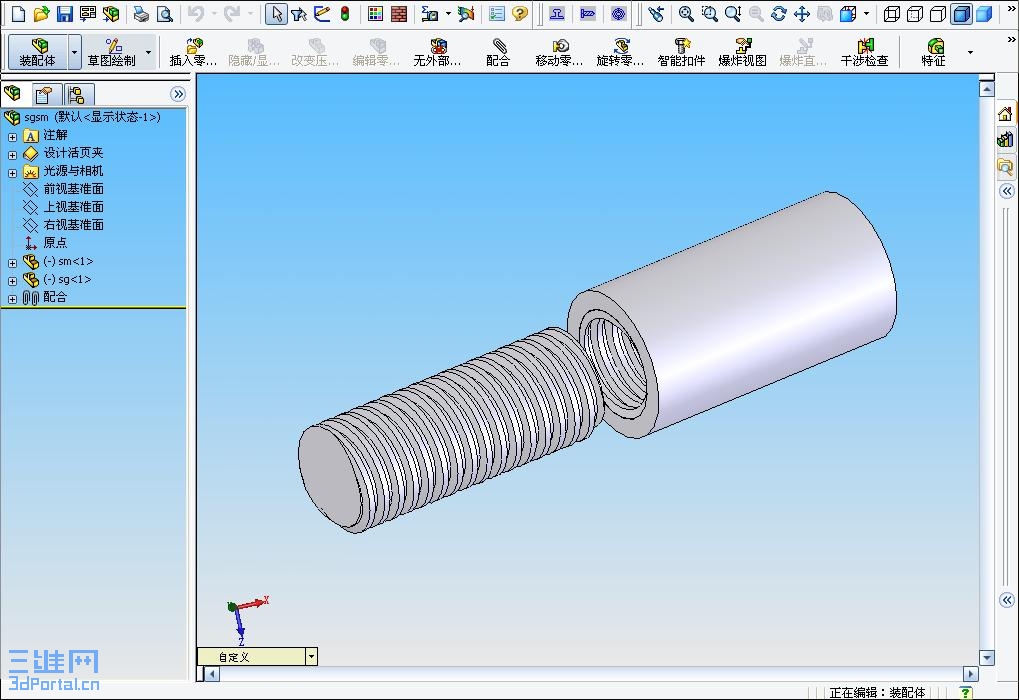Open Print Preview magnifier icon
This screenshot has height=700, width=1019.
pos(165,14)
